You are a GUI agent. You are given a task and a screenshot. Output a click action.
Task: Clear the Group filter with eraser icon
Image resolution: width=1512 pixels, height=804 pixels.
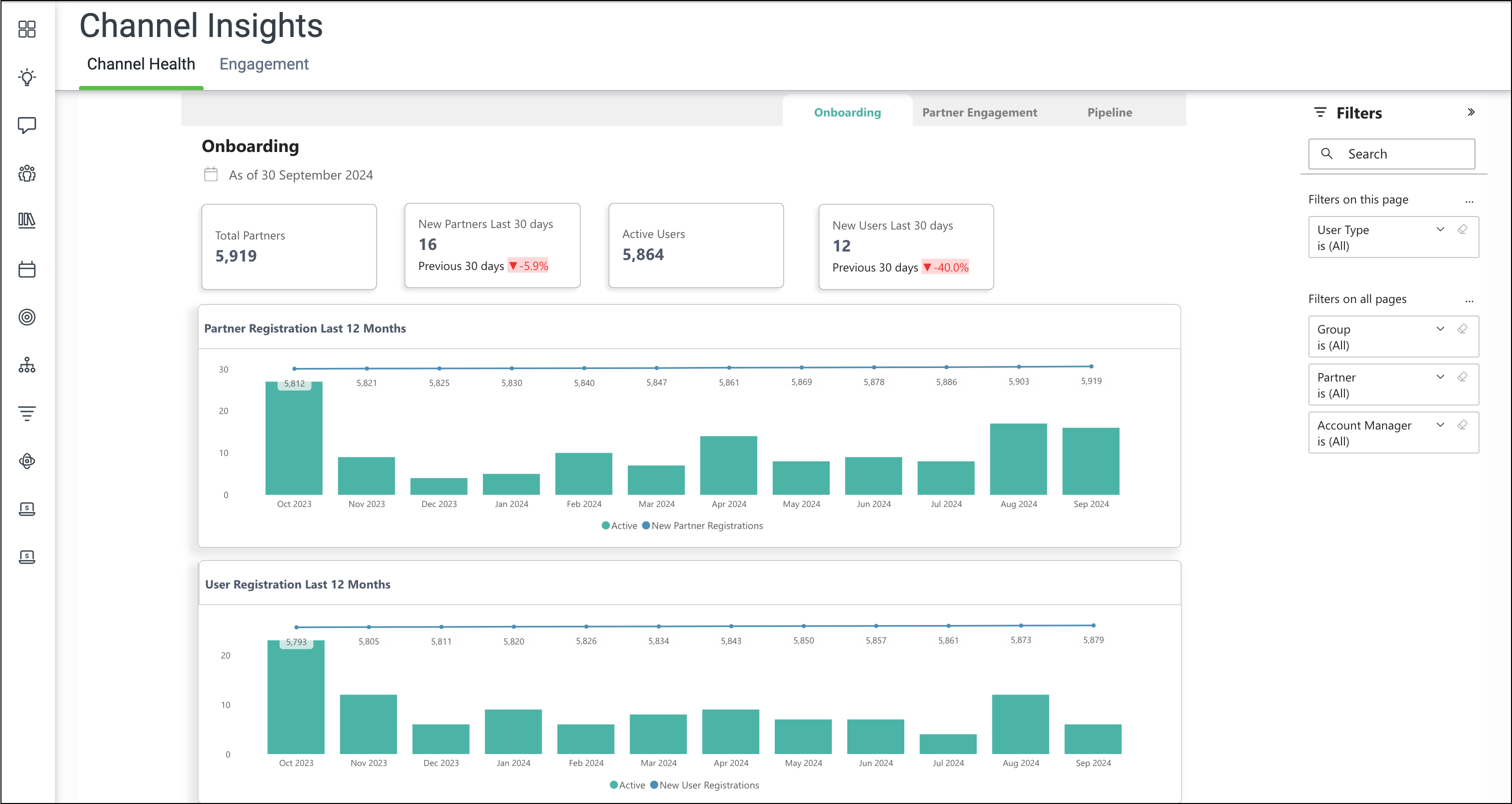point(1462,328)
